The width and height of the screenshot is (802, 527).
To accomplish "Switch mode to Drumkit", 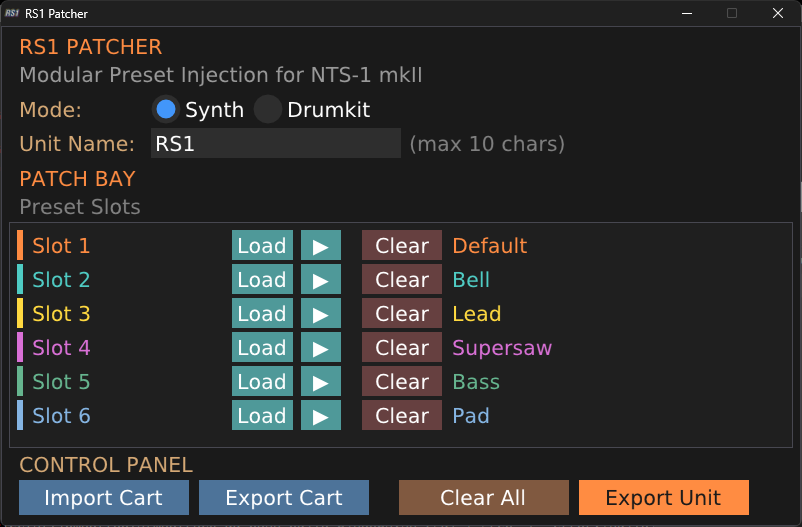I will pyautogui.click(x=268, y=109).
